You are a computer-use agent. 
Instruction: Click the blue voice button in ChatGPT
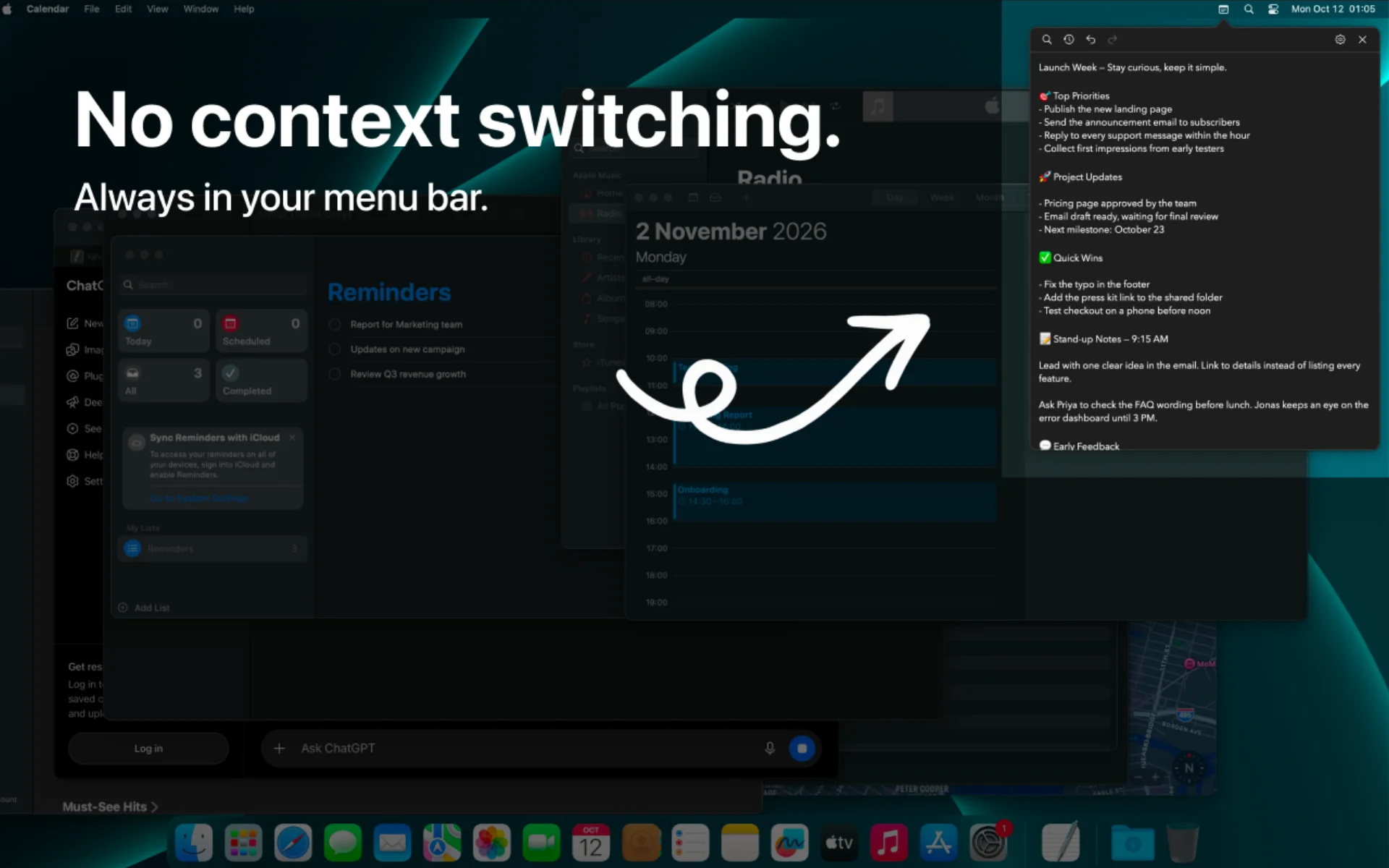click(x=802, y=749)
